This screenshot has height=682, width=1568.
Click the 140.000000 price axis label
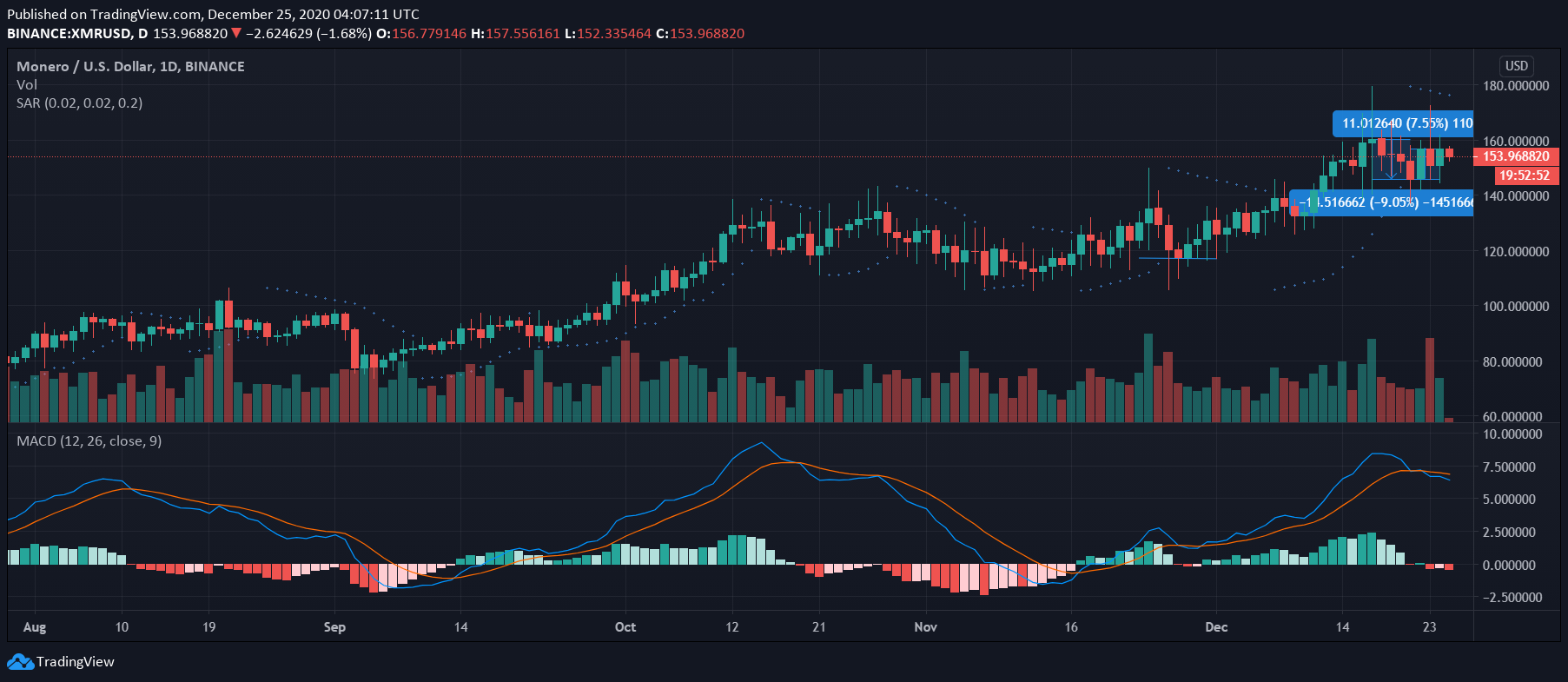point(1516,196)
